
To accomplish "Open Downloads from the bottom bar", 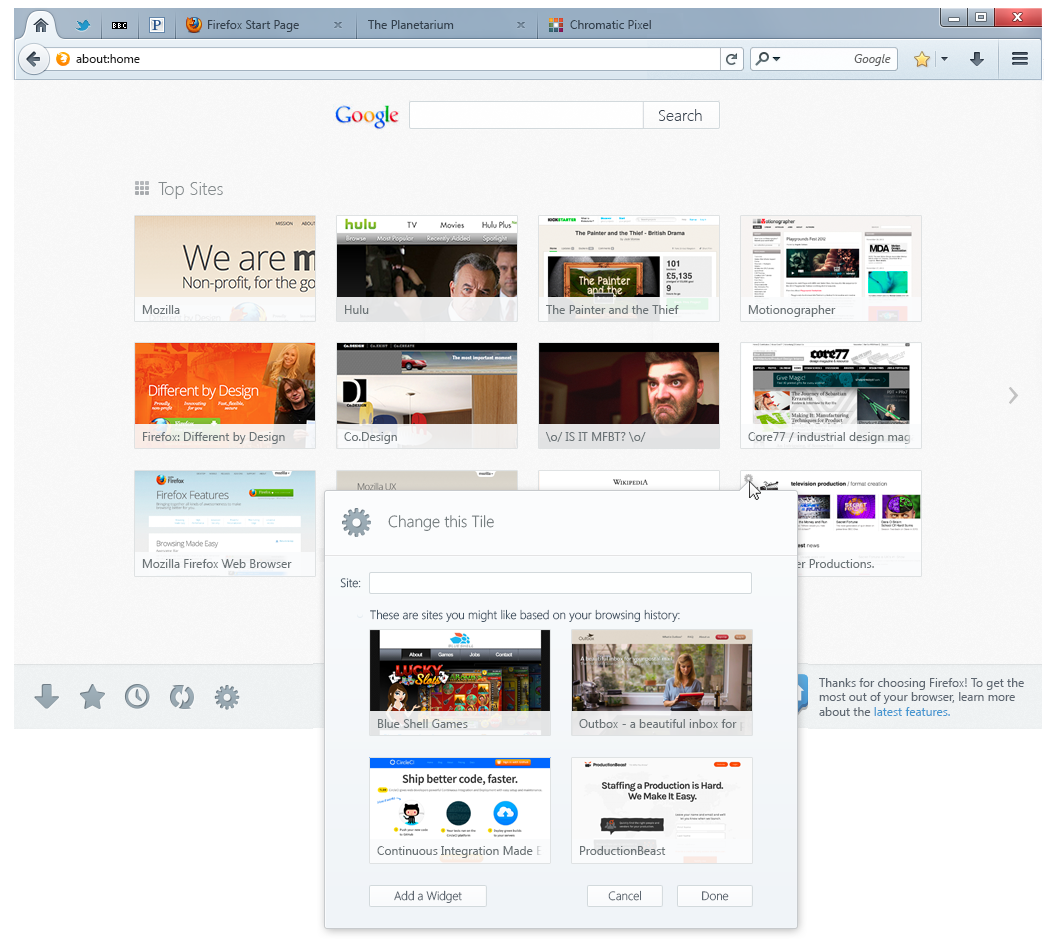I will 47,696.
